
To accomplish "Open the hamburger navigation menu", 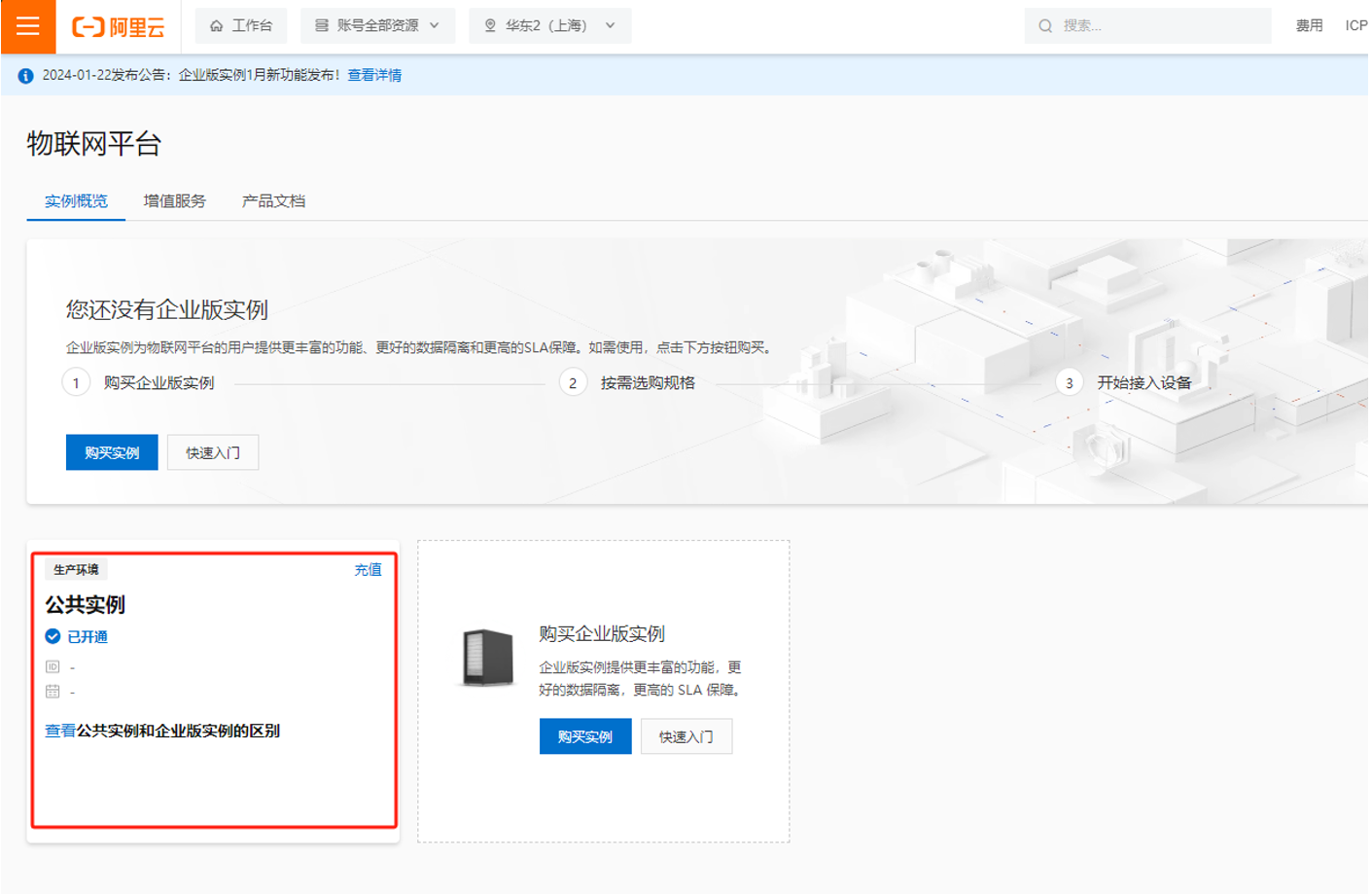I will point(28,26).
